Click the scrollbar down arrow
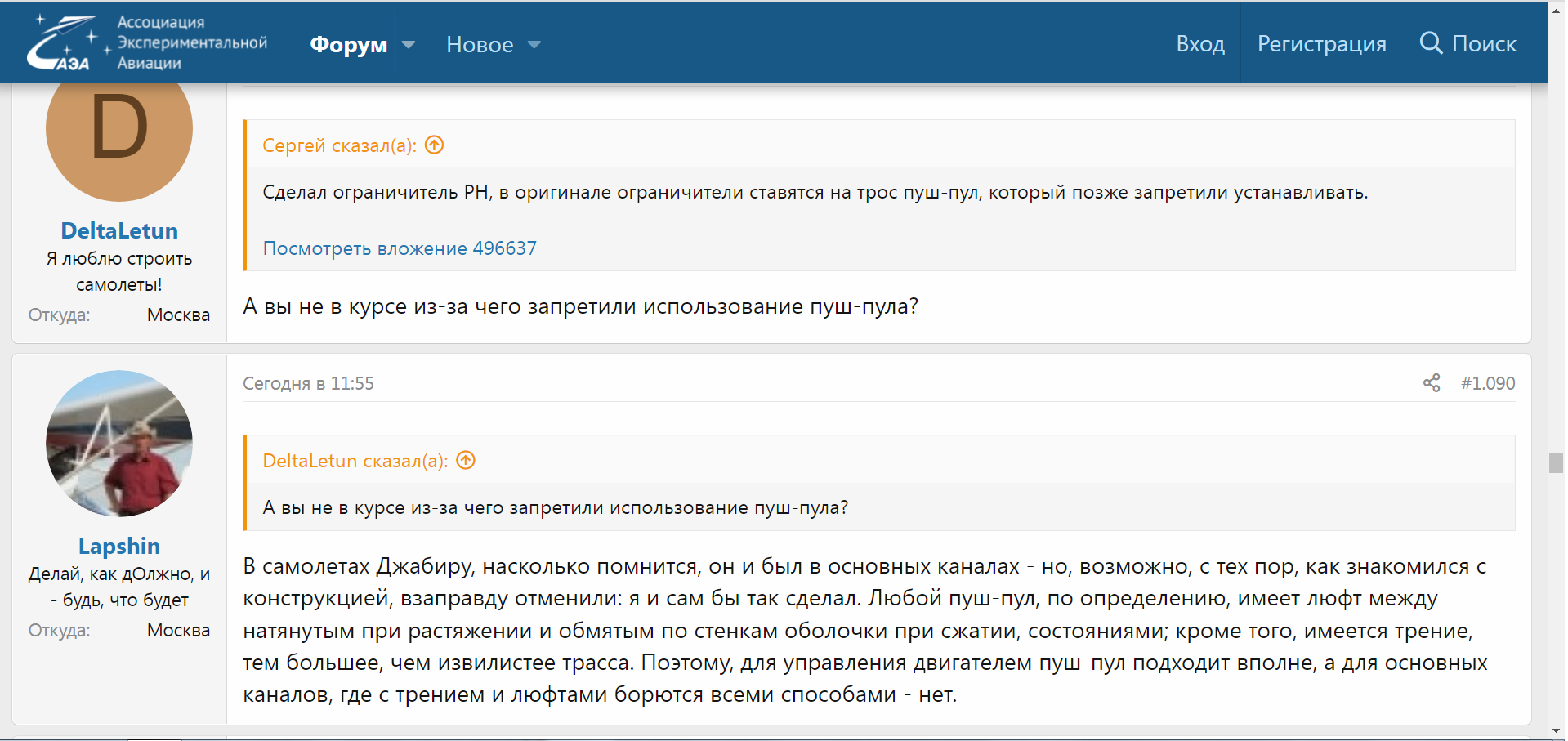 tap(1556, 730)
